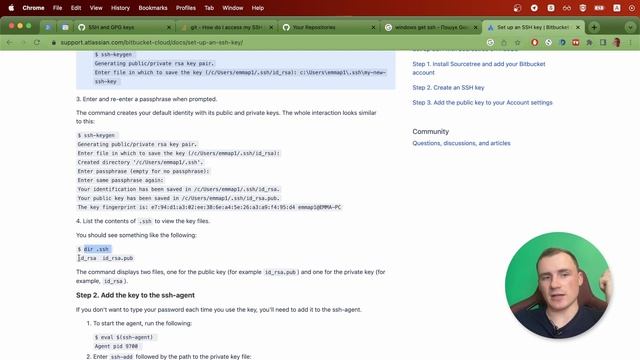
Task: Click the webcam video thumbnail
Action: point(558,285)
